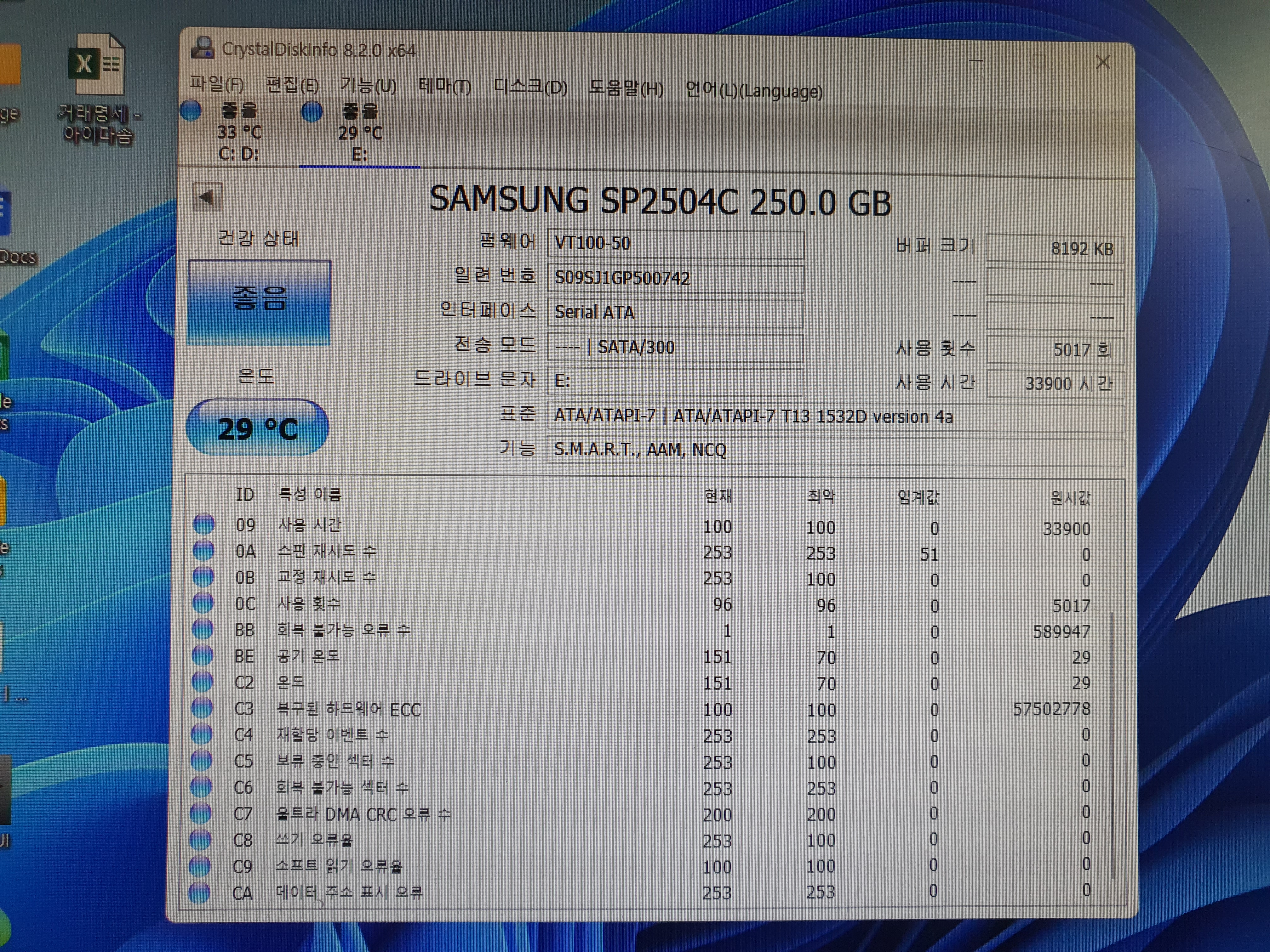The image size is (1270, 952).
Task: Click the power on count 5017 회
Action: 1055,350
